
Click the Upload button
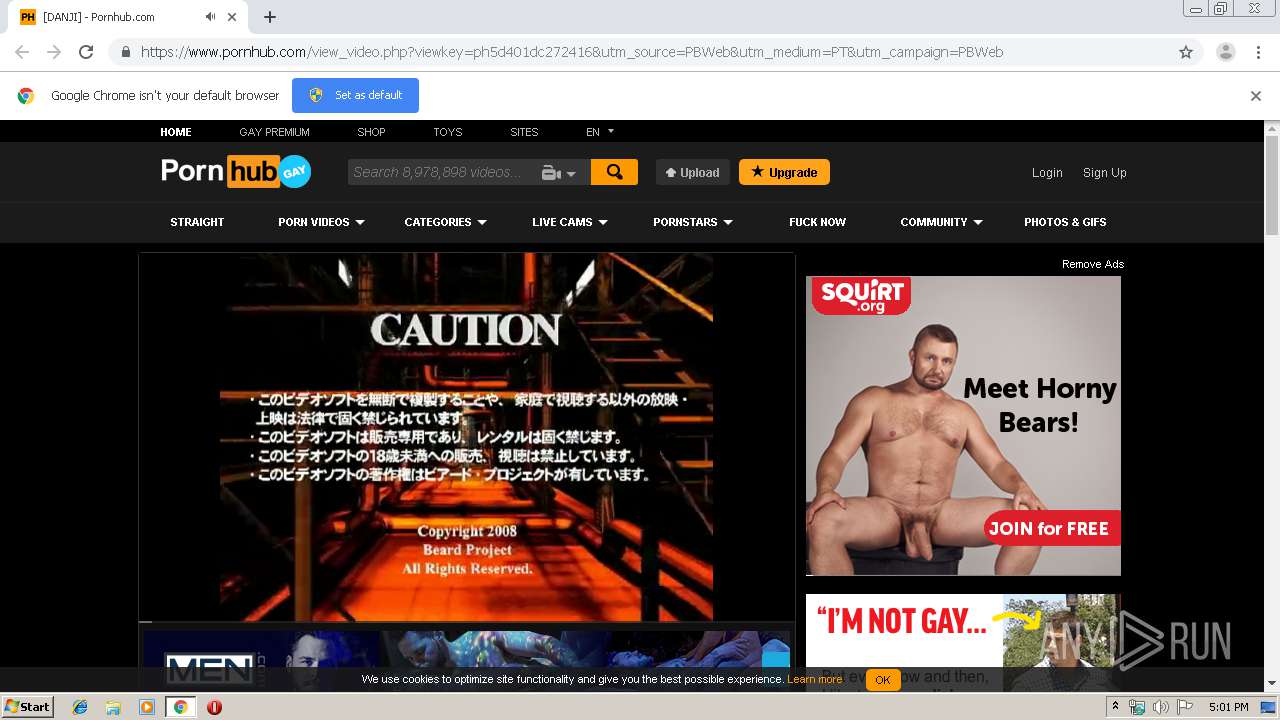tap(693, 172)
